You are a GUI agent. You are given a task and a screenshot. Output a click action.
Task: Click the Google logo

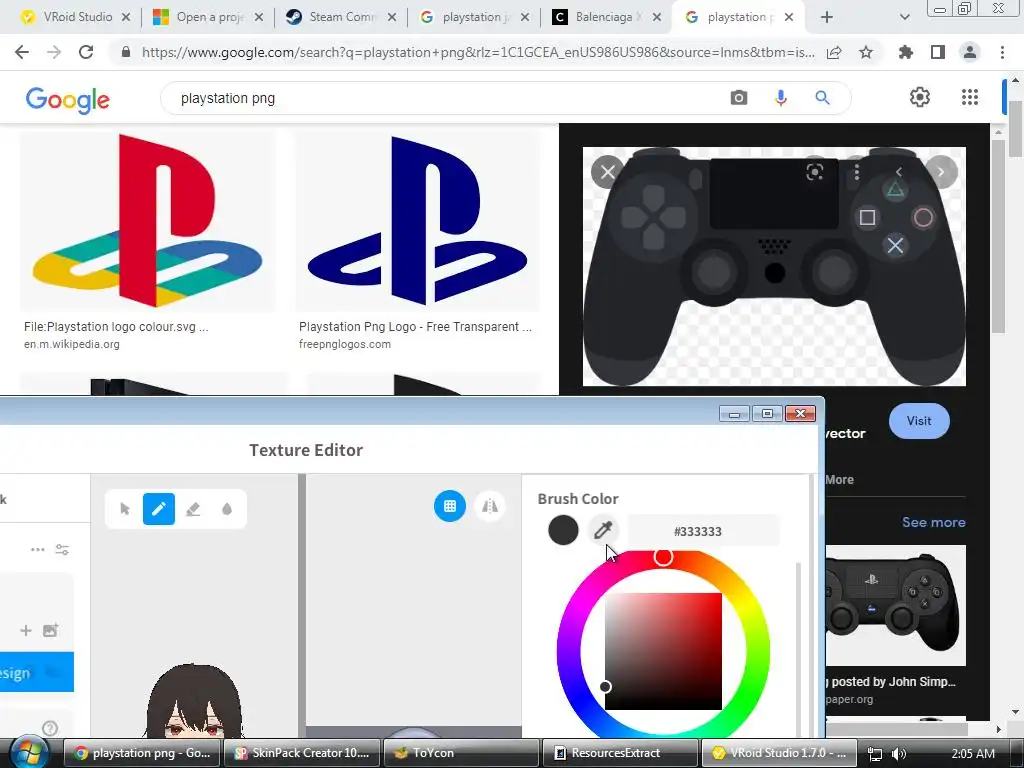pyautogui.click(x=67, y=99)
